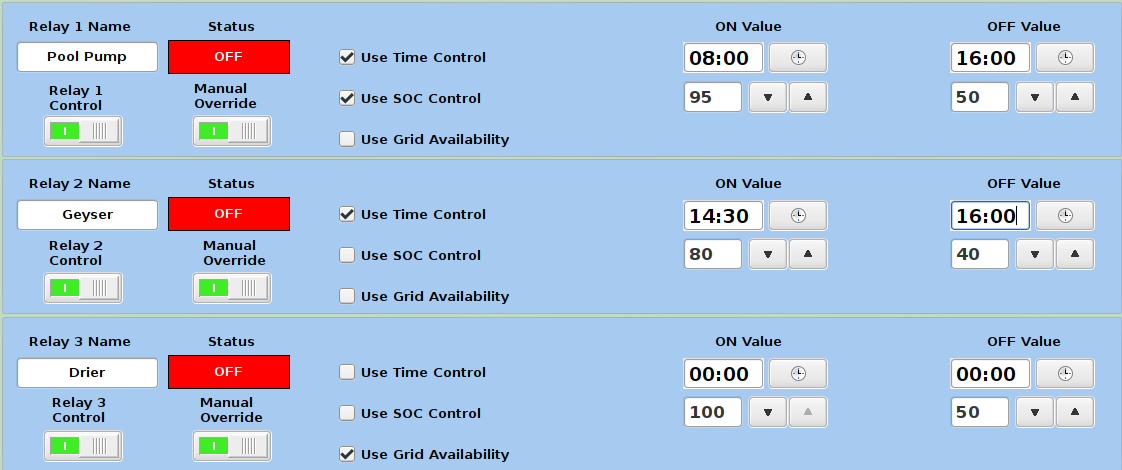The height and width of the screenshot is (470, 1122).
Task: Enable Use Grid Availability for Pool Pump
Action: point(347,139)
